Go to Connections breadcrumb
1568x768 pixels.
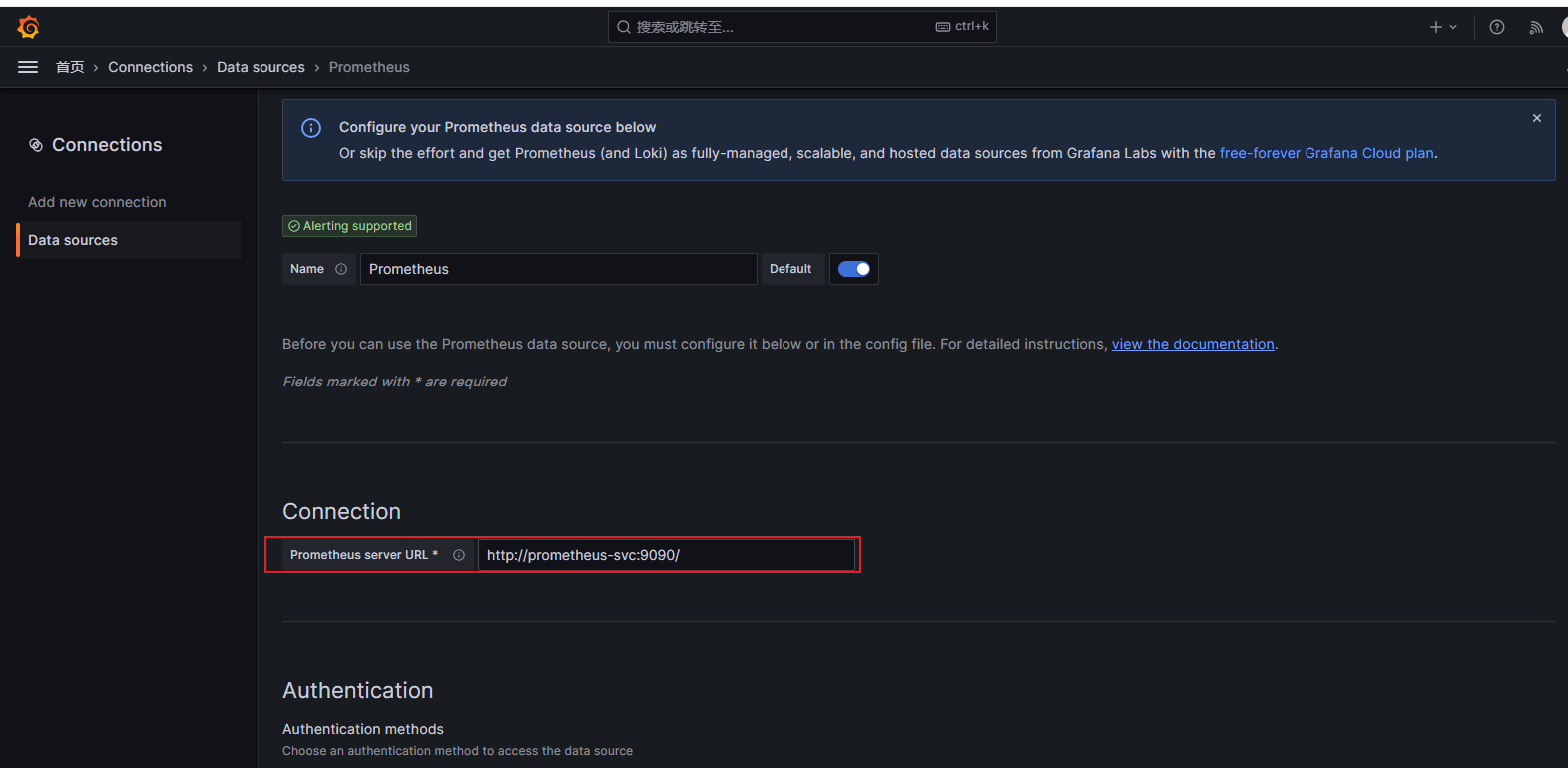coord(150,67)
